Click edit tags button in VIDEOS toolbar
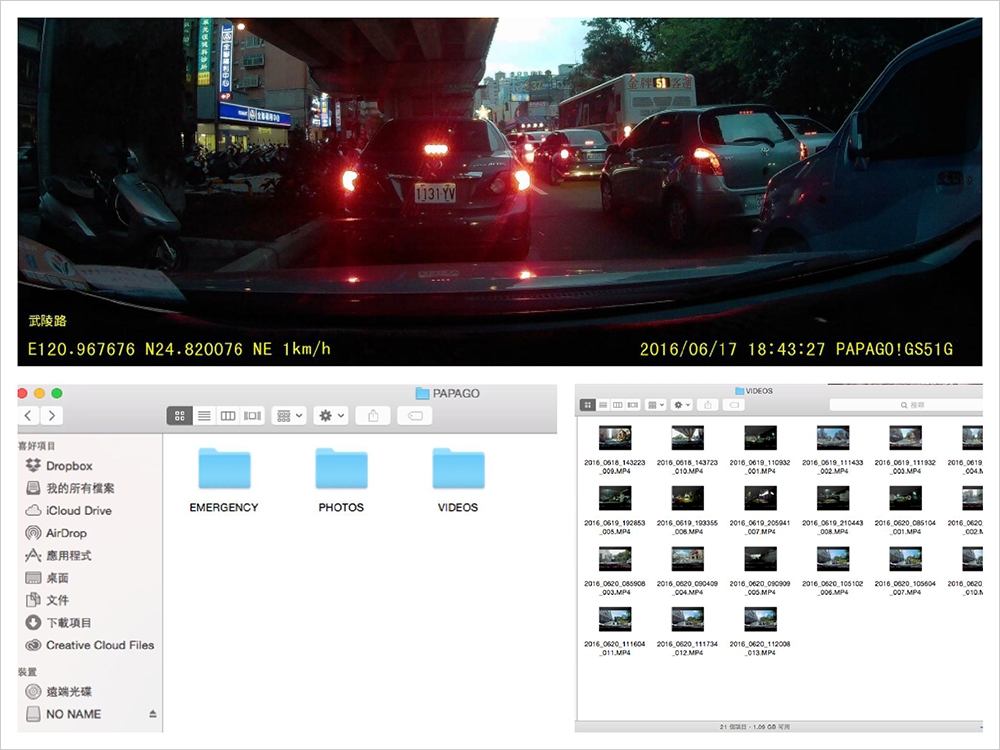Viewport: 1000px width, 750px height. 734,405
